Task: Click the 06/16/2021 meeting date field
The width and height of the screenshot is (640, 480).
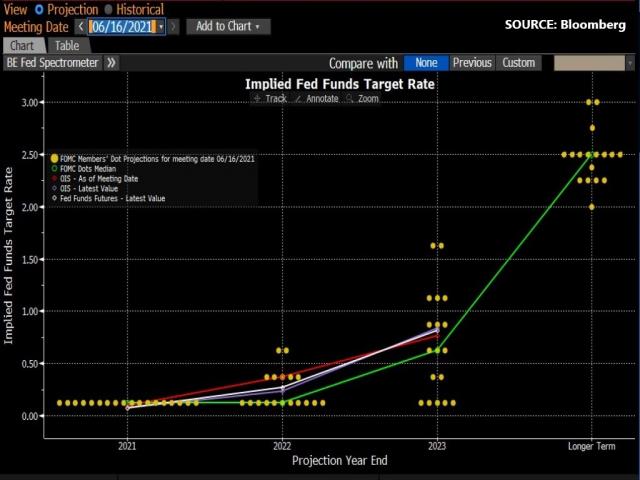Action: [x=122, y=27]
